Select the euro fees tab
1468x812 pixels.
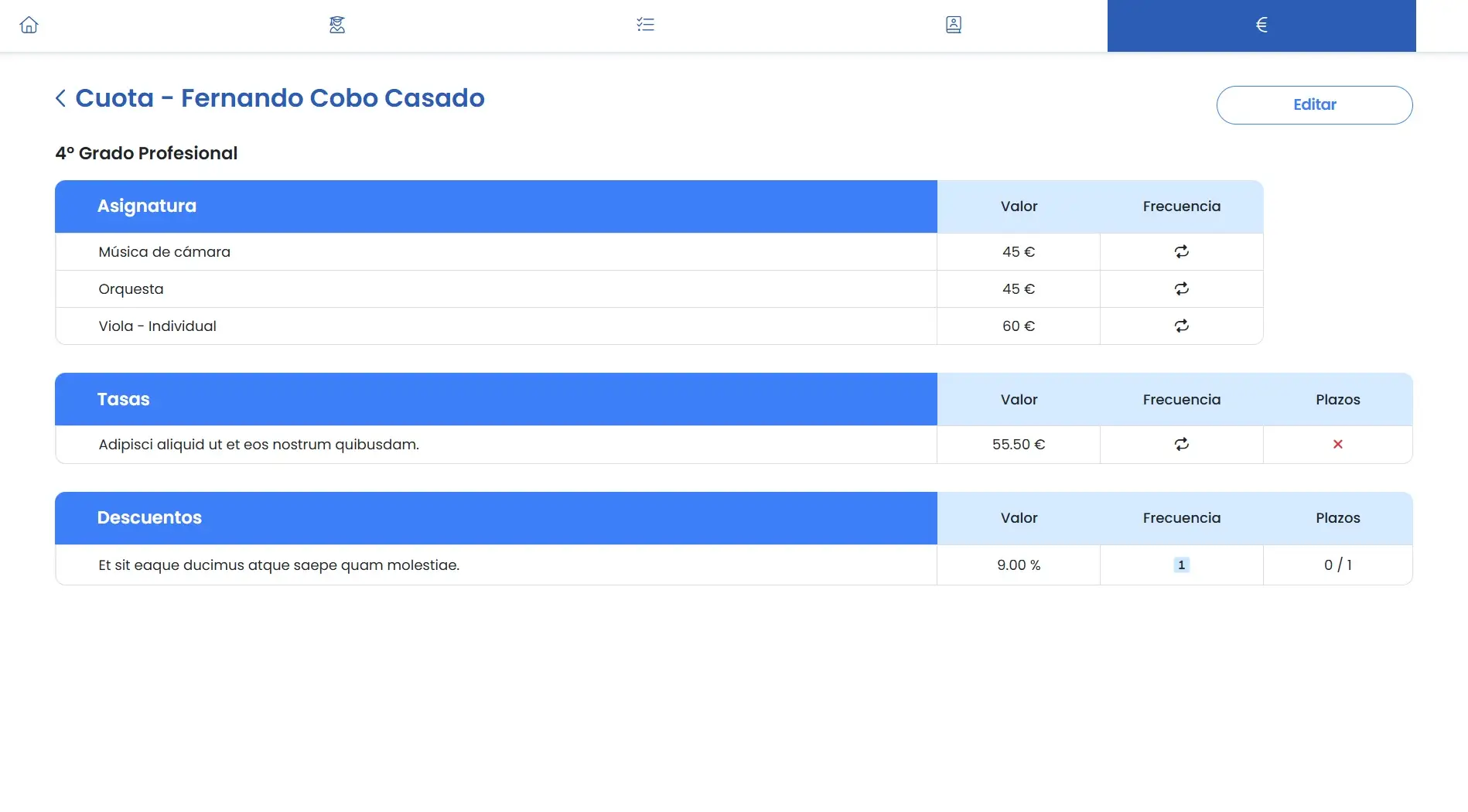coord(1261,25)
